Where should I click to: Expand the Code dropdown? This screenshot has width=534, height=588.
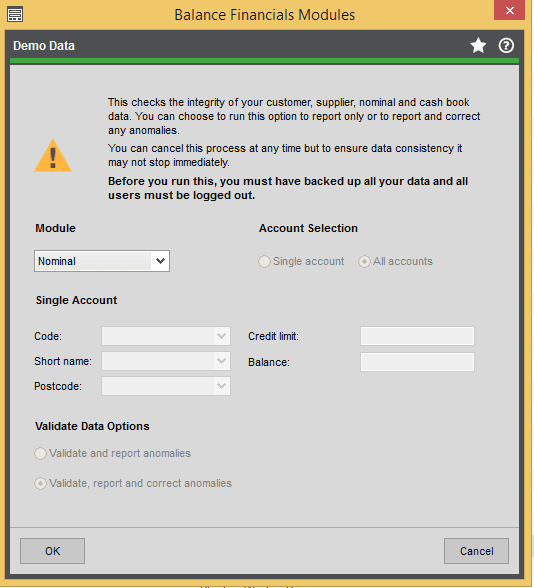[221, 336]
